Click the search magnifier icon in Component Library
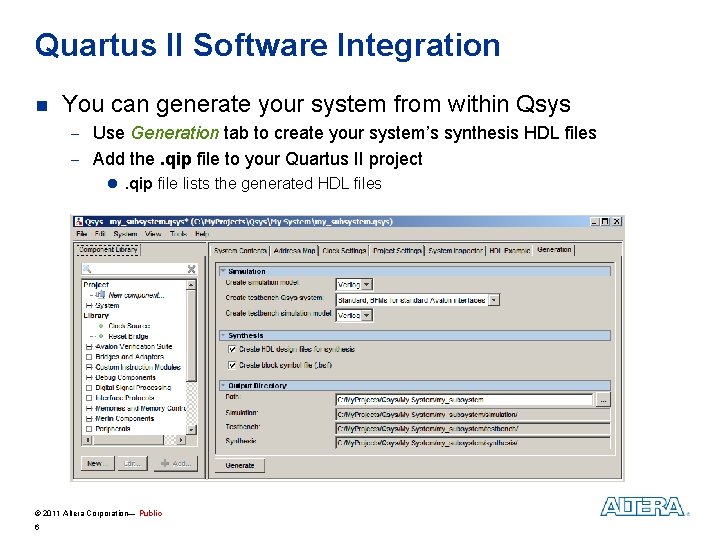This screenshot has height=540, width=720. (87, 269)
